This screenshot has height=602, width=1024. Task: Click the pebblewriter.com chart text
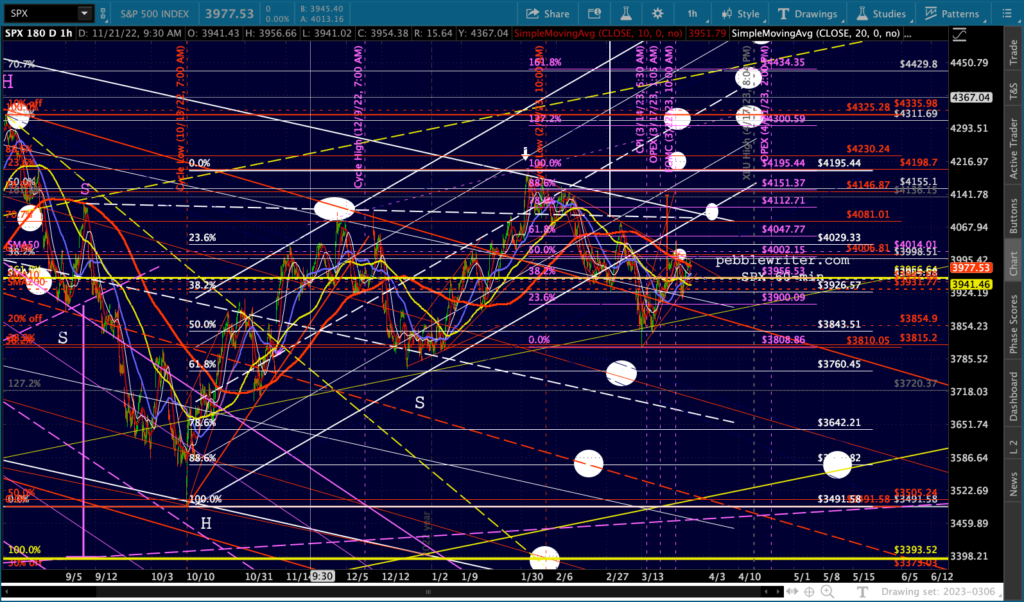782,260
